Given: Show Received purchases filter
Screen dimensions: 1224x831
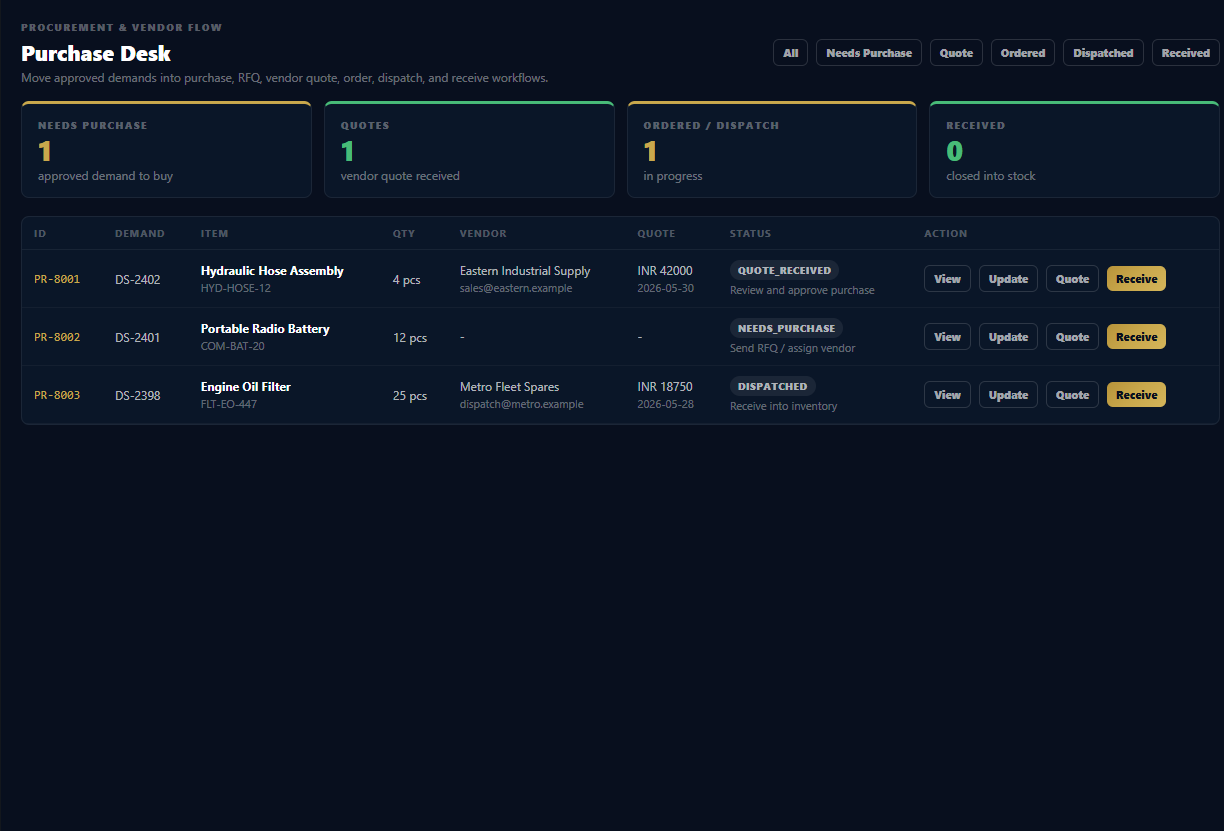Looking at the screenshot, I should (x=1185, y=53).
